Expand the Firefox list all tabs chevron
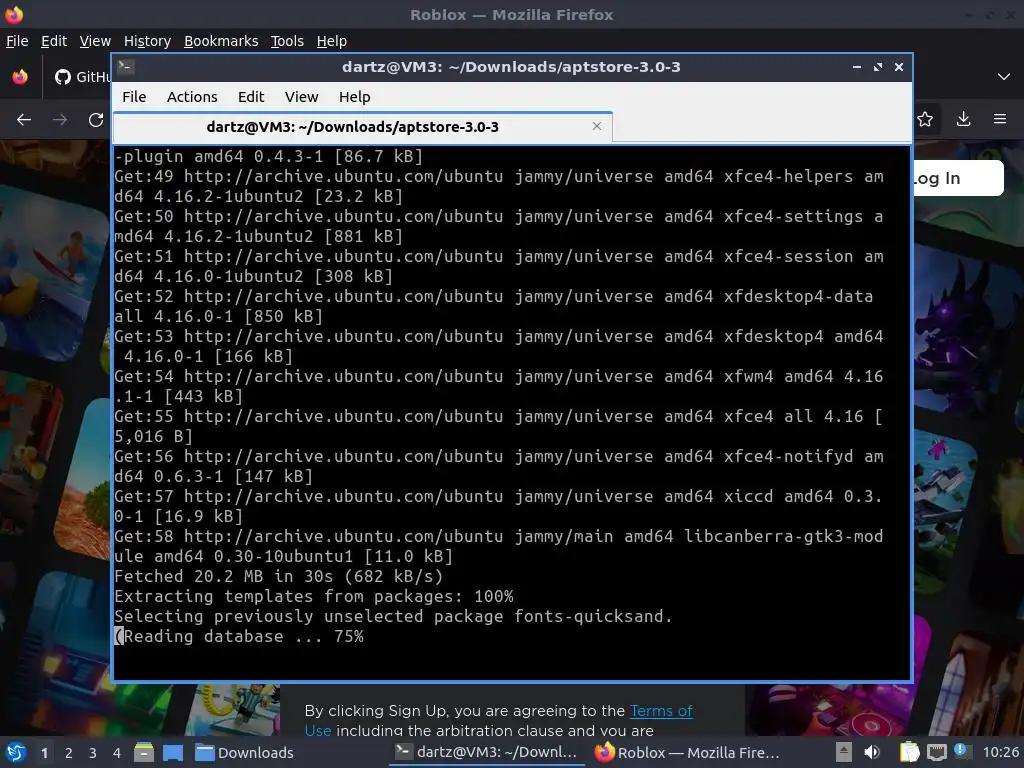This screenshot has width=1024, height=768. (x=1004, y=77)
